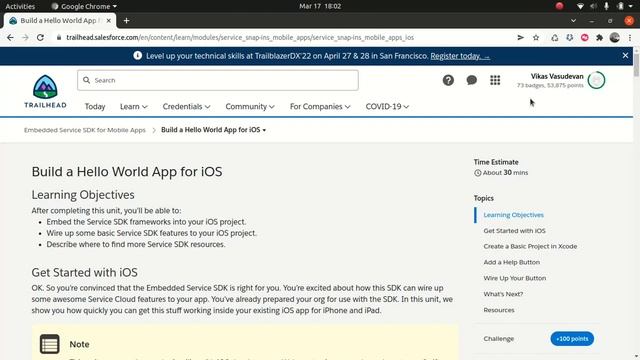The width and height of the screenshot is (640, 360).
Task: Click the Trailhead logo
Action: click(45, 91)
